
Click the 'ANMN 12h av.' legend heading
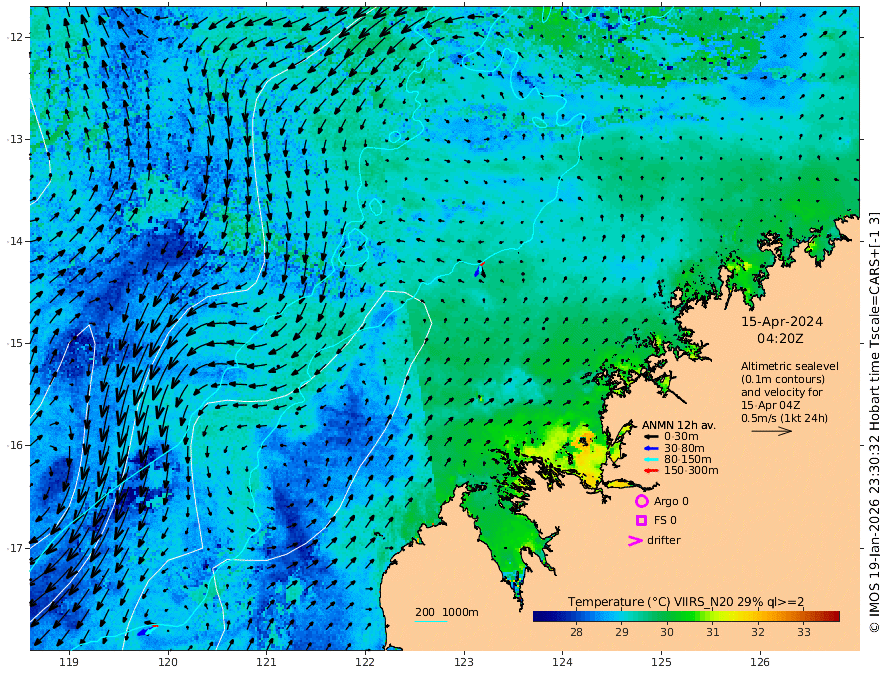679,425
